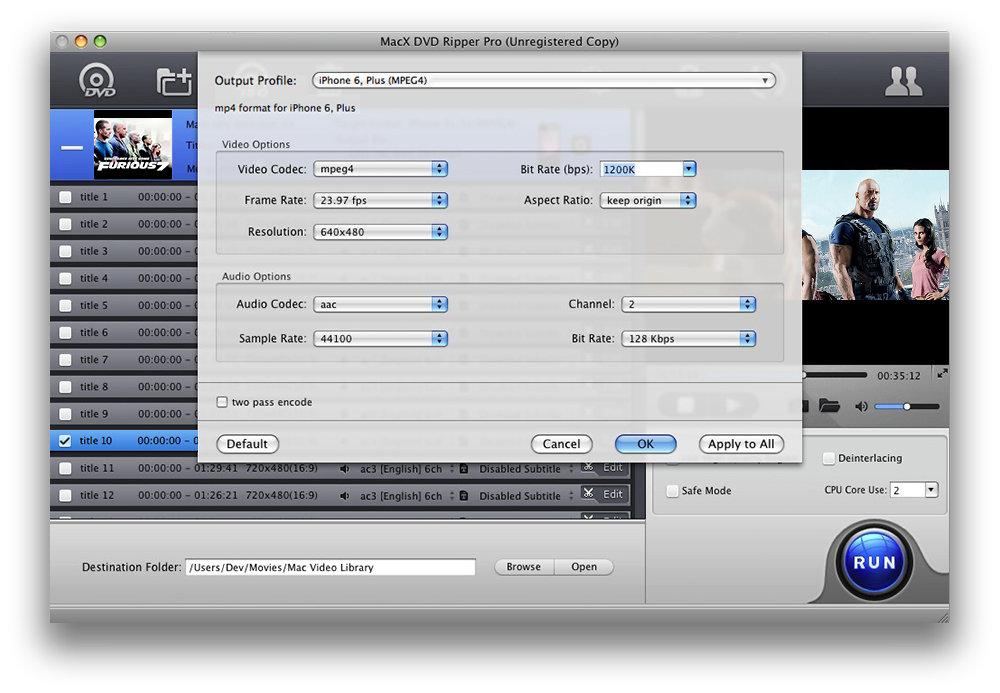1000x693 pixels.
Task: Start ripping with the RUN button
Action: [874, 563]
